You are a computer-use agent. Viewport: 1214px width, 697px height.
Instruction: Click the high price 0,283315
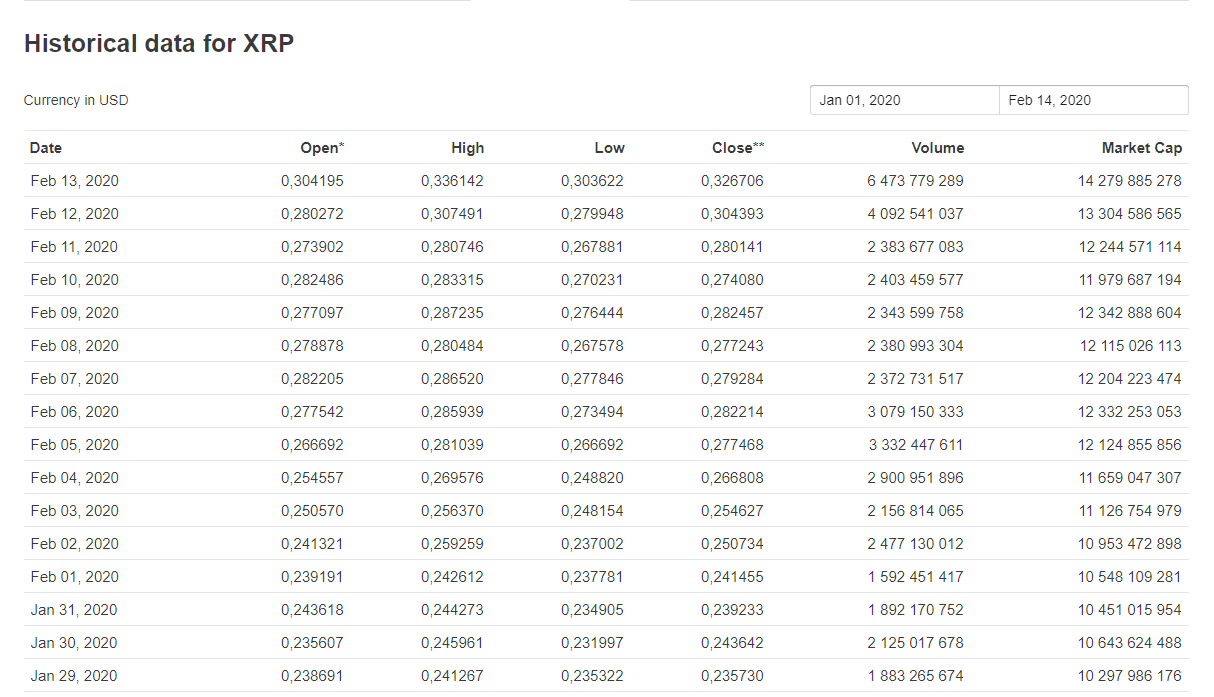tap(452, 280)
